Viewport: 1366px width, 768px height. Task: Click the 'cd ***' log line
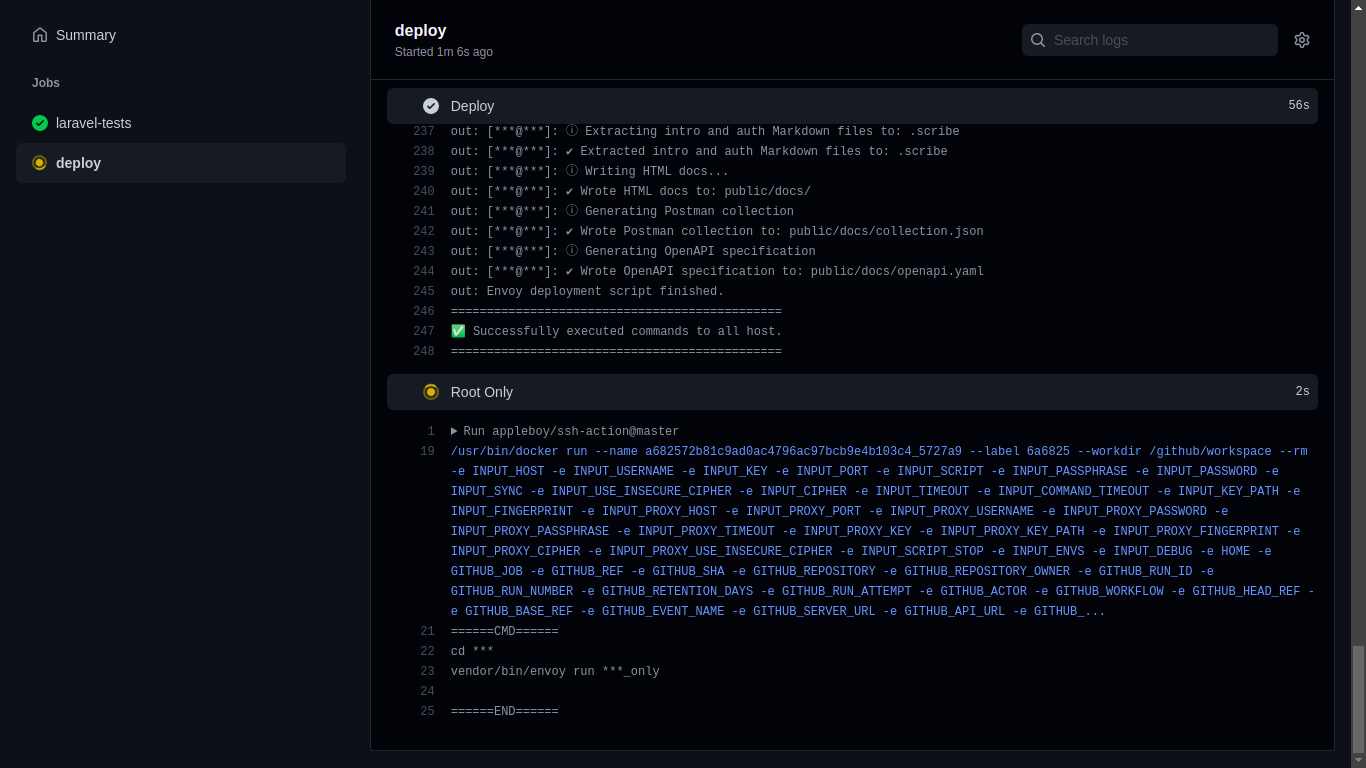(x=472, y=651)
